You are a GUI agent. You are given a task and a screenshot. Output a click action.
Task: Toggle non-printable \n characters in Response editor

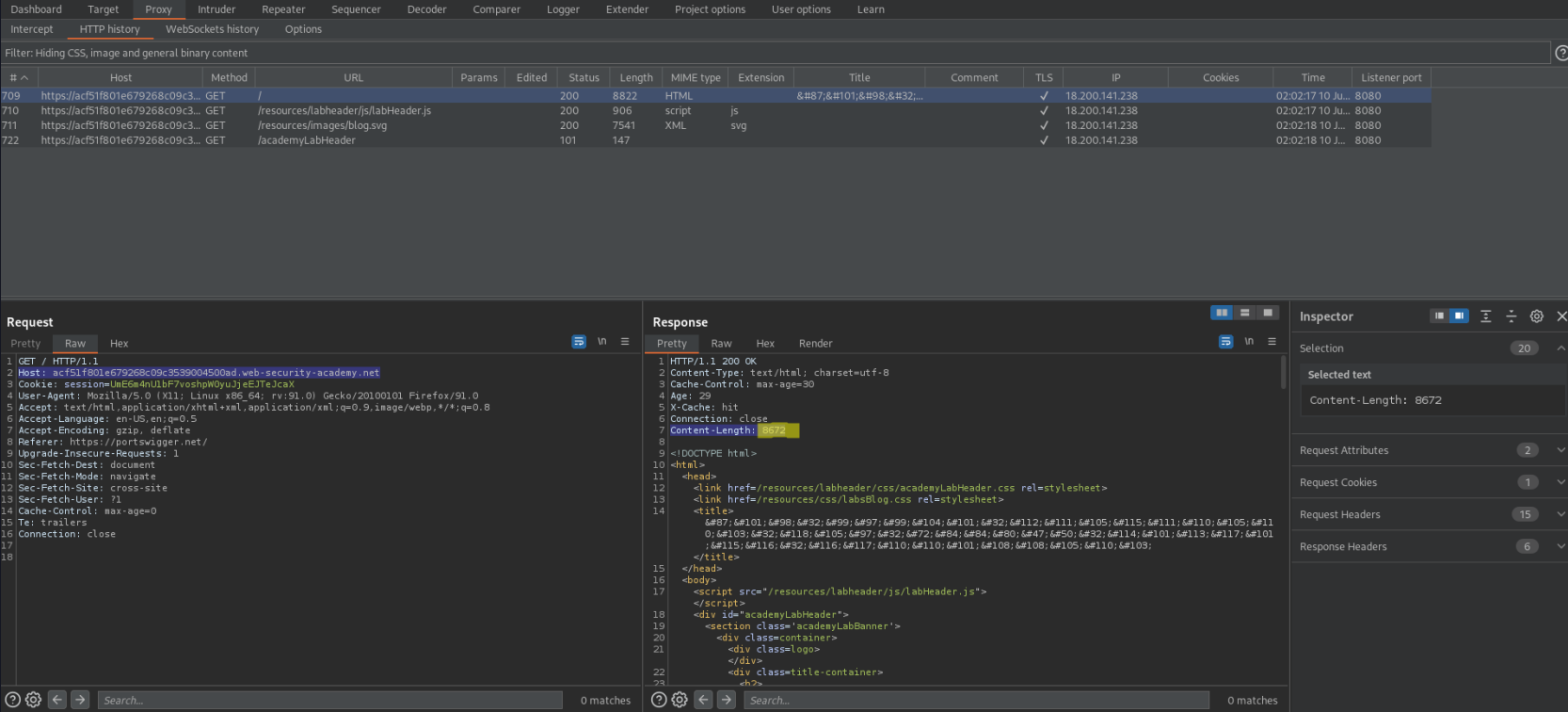[1249, 342]
